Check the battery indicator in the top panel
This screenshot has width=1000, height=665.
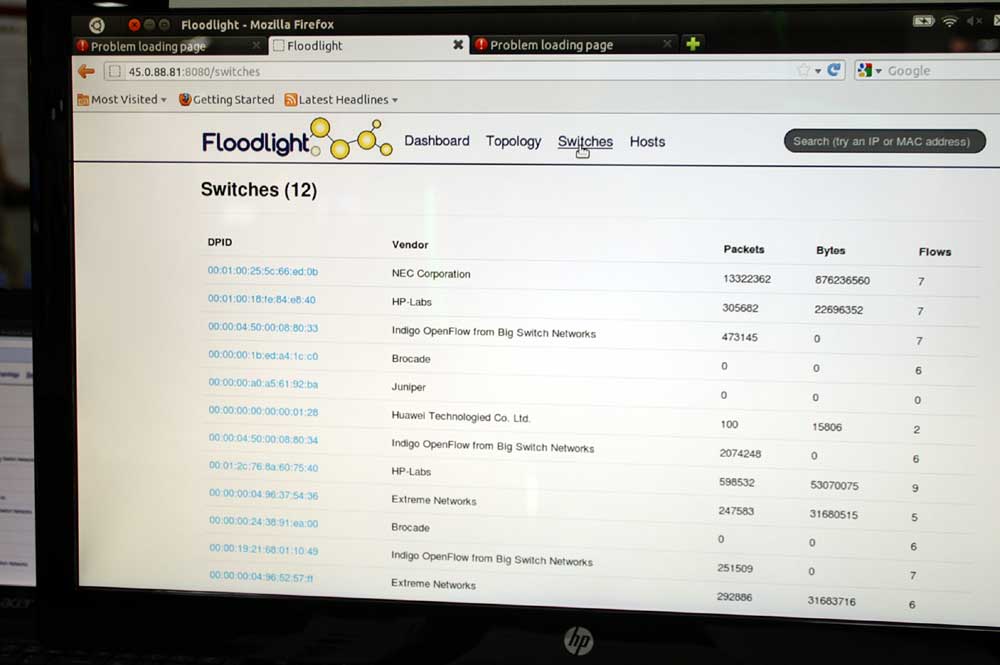click(923, 21)
